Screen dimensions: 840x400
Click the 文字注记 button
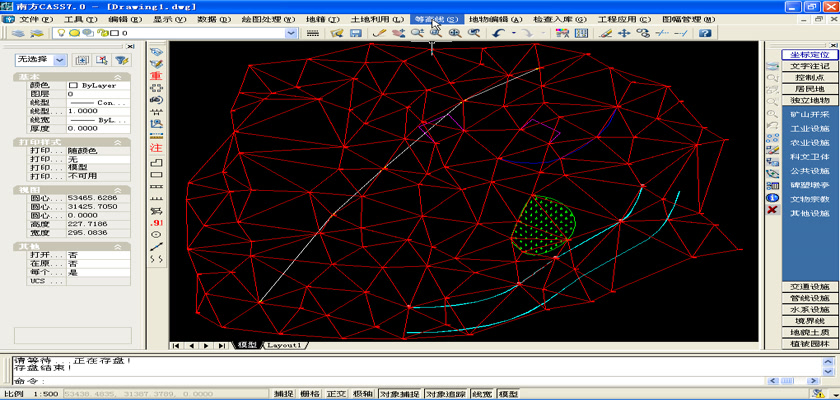809,66
